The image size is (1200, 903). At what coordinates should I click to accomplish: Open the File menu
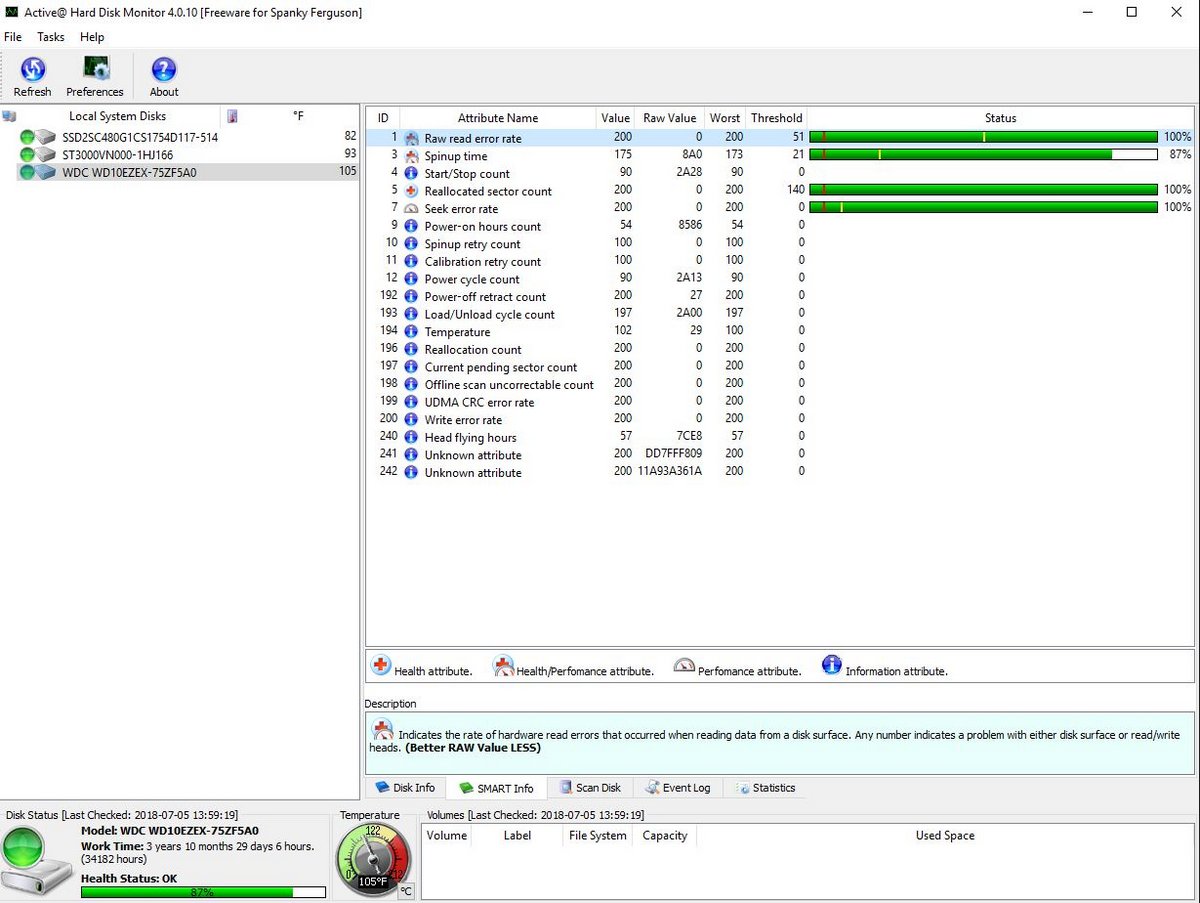point(13,37)
